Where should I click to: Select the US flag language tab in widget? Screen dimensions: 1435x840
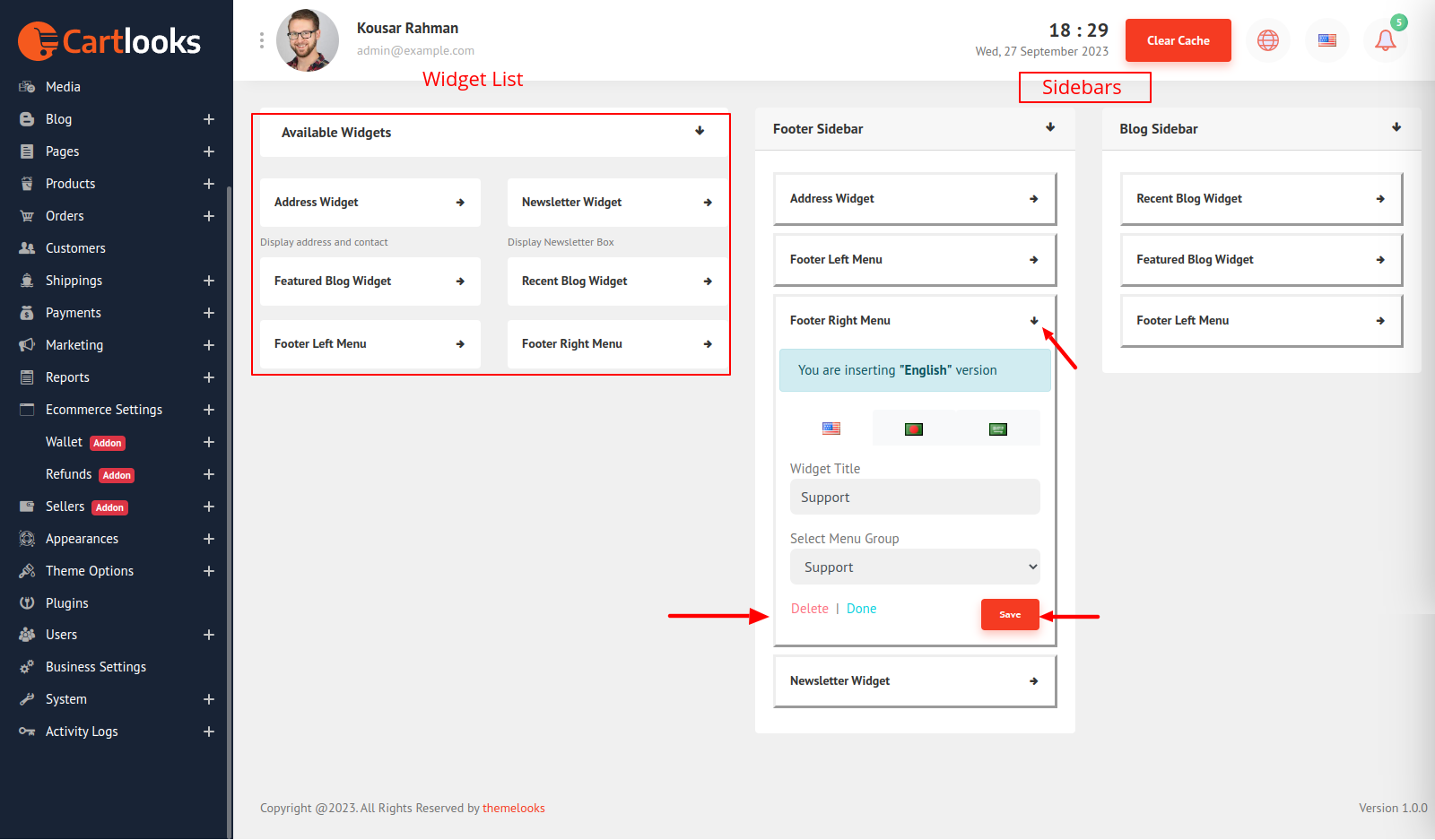(831, 429)
